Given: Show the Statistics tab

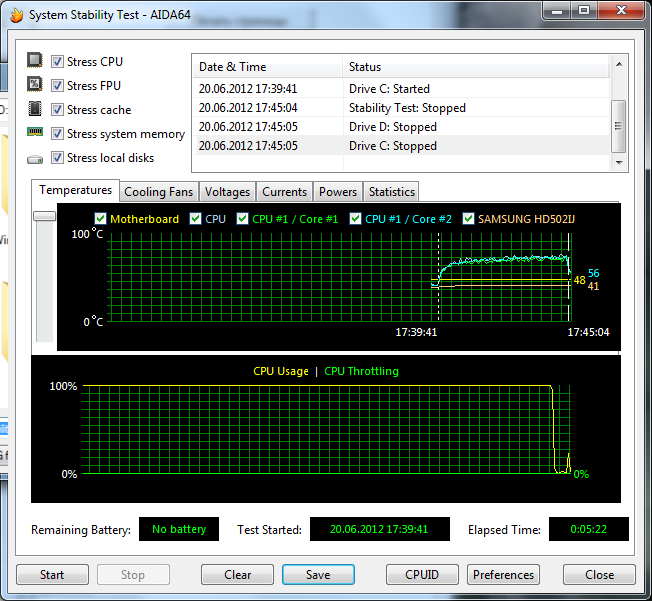Looking at the screenshot, I should pyautogui.click(x=391, y=192).
